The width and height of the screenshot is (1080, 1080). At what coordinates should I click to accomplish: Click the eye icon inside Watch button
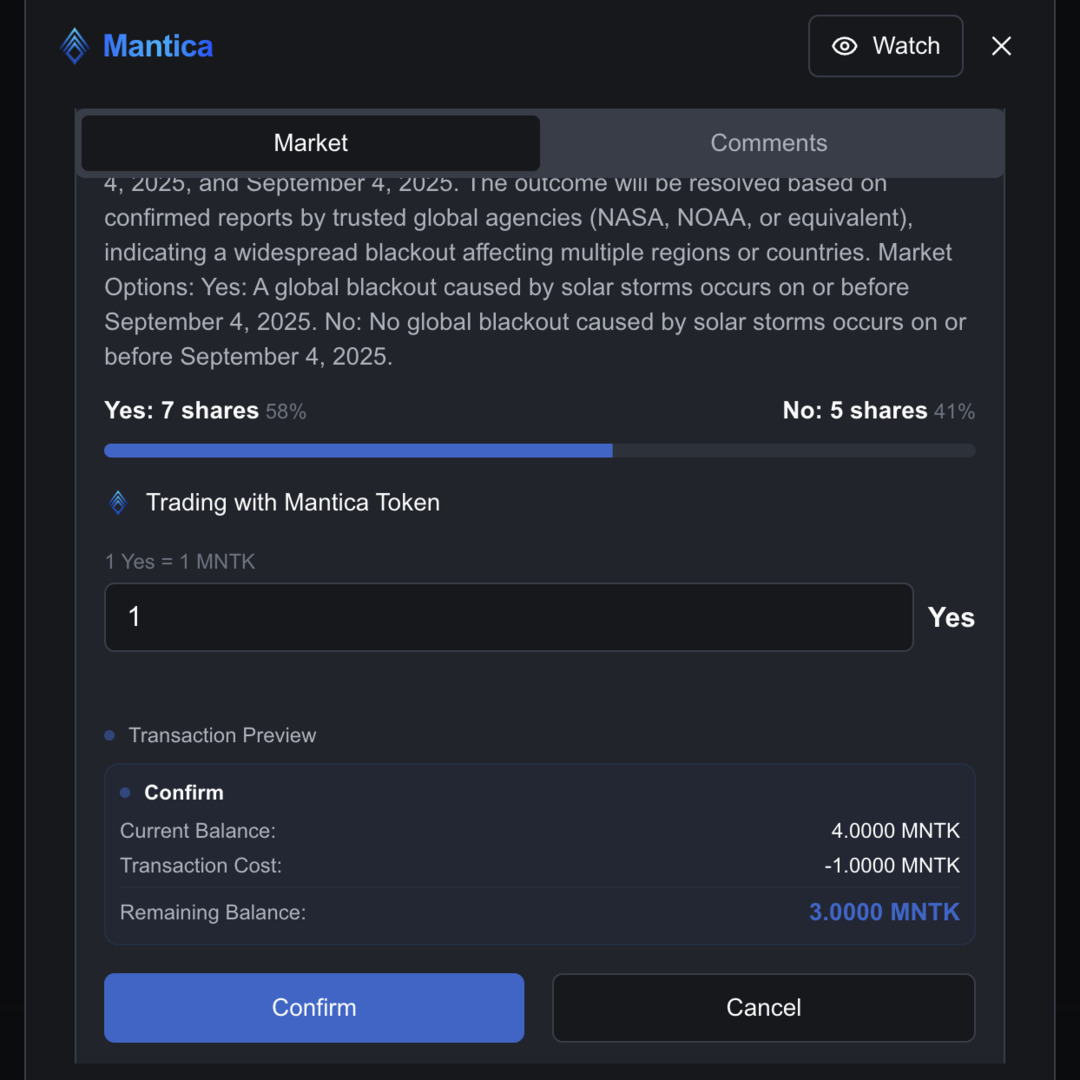click(x=845, y=46)
